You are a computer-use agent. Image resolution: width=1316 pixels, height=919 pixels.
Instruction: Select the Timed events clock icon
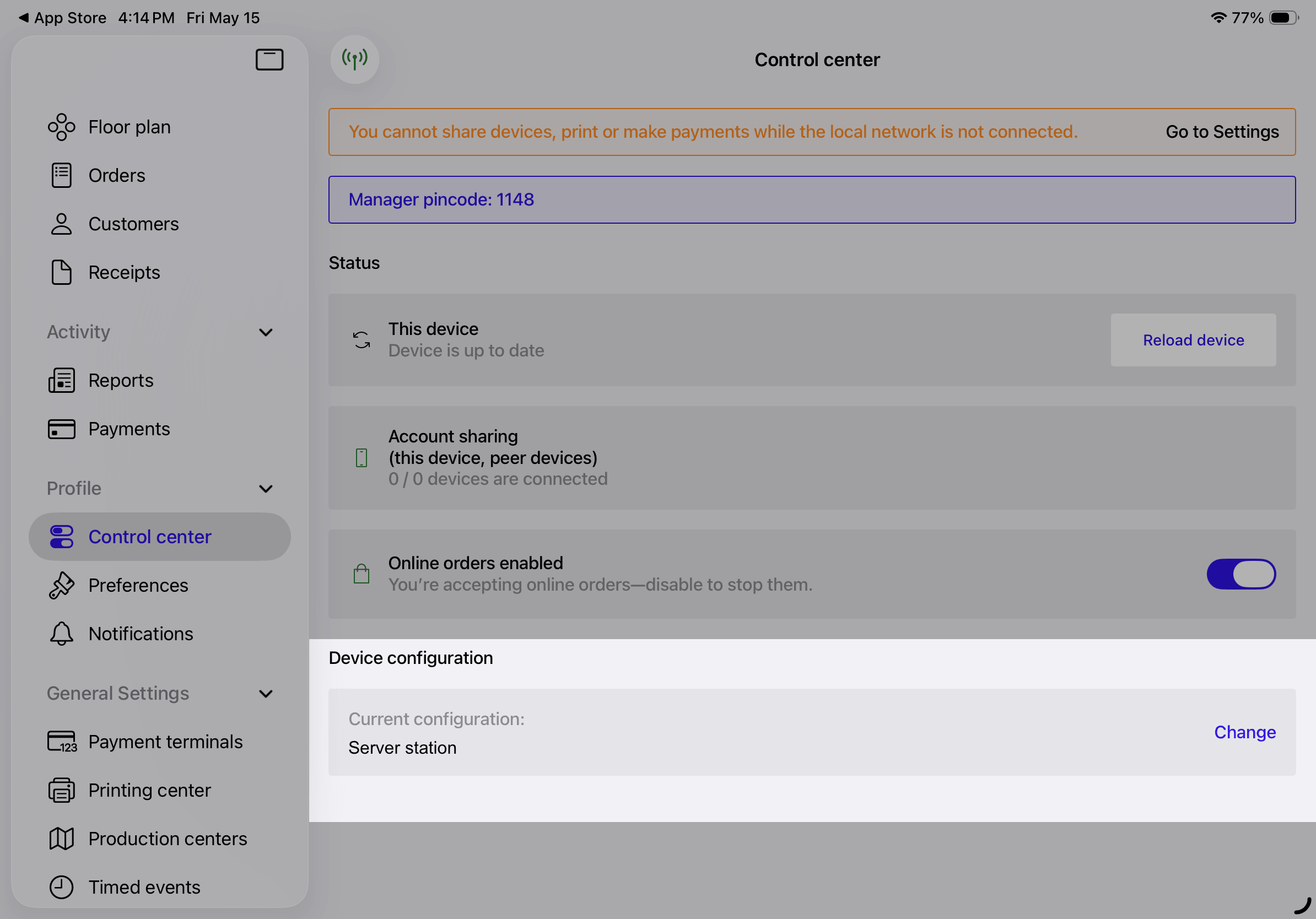(61, 887)
